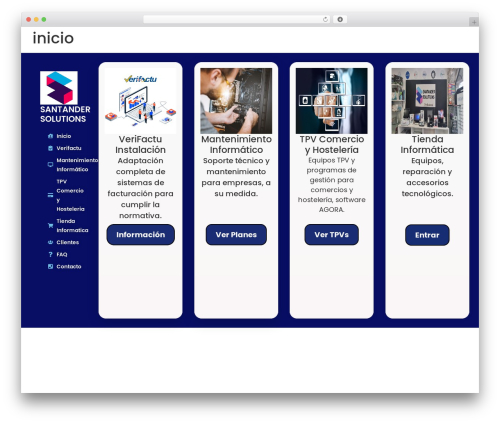Click the Información button
The height and width of the screenshot is (423, 500).
click(x=141, y=235)
